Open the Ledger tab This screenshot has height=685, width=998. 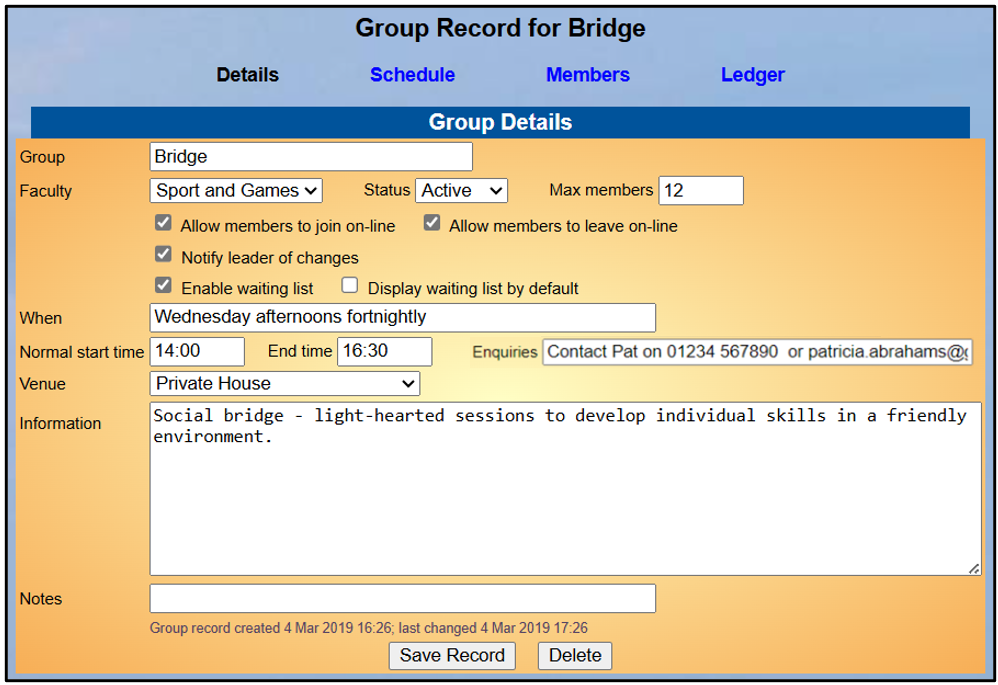pyautogui.click(x=752, y=74)
